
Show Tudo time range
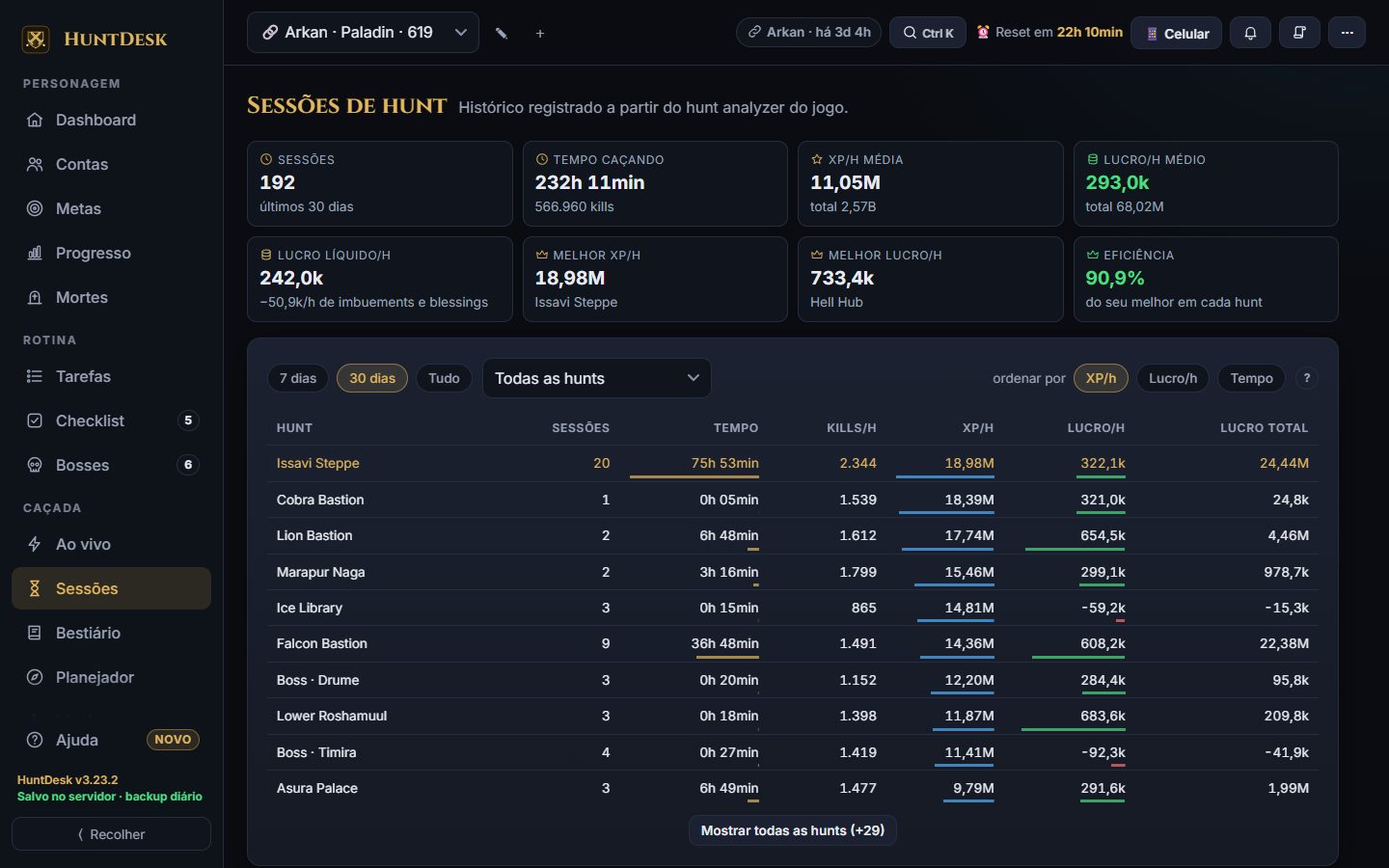(x=444, y=378)
